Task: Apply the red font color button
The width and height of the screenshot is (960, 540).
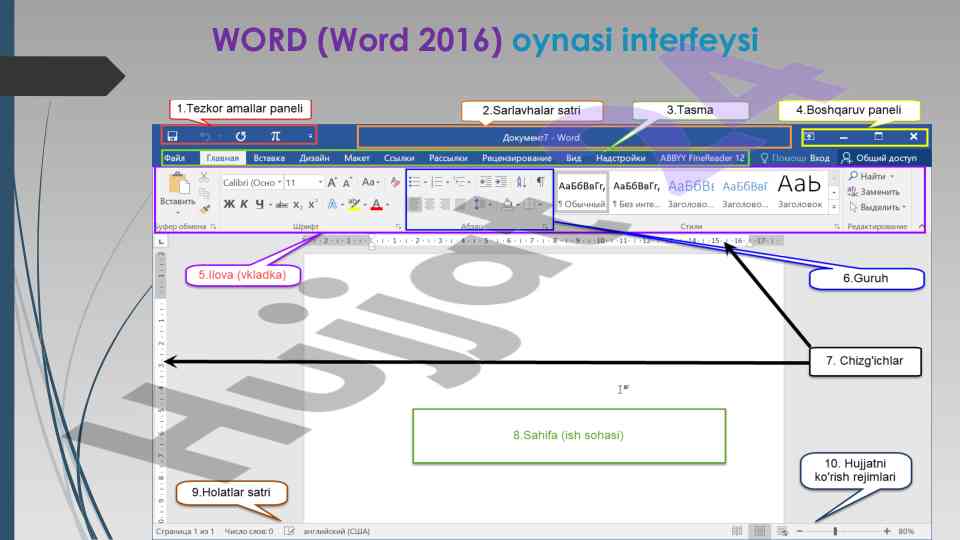Action: pos(377,204)
